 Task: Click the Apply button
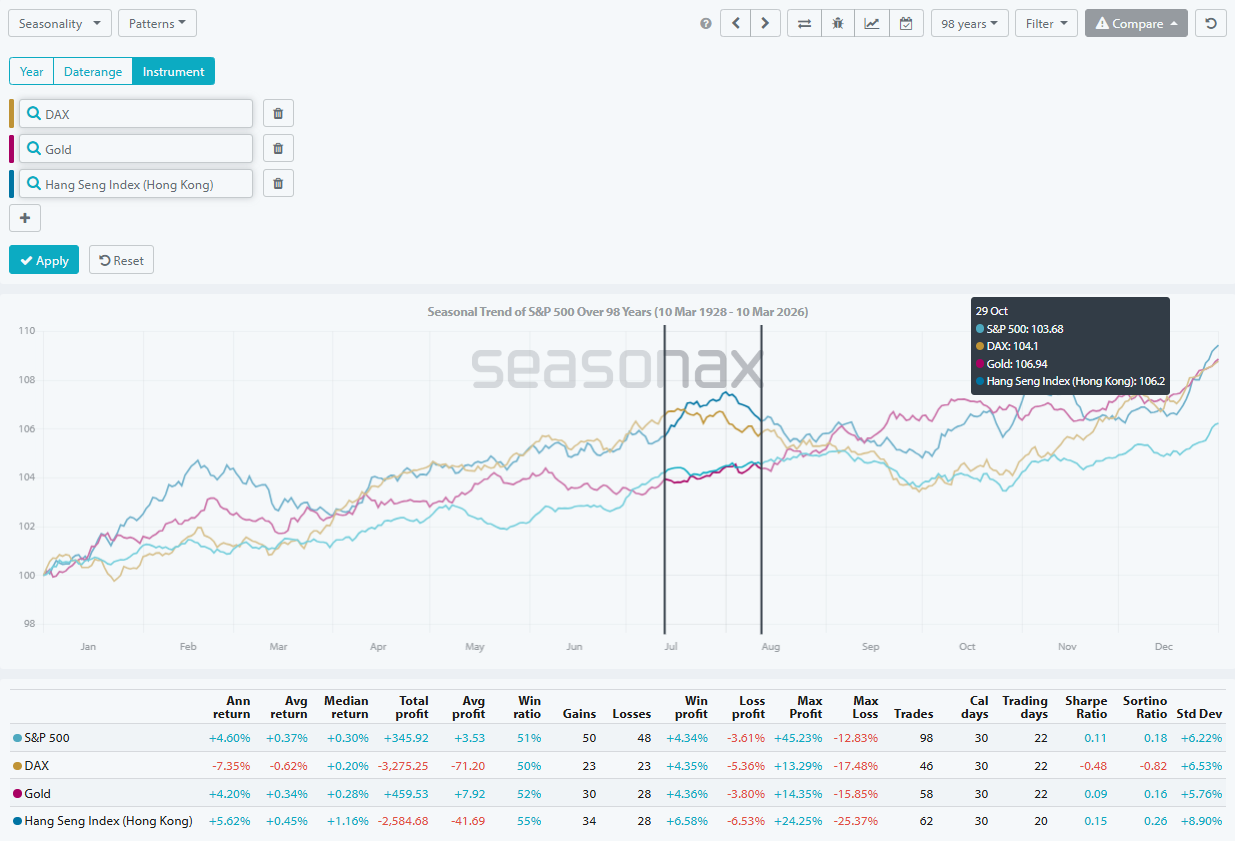pyautogui.click(x=43, y=259)
